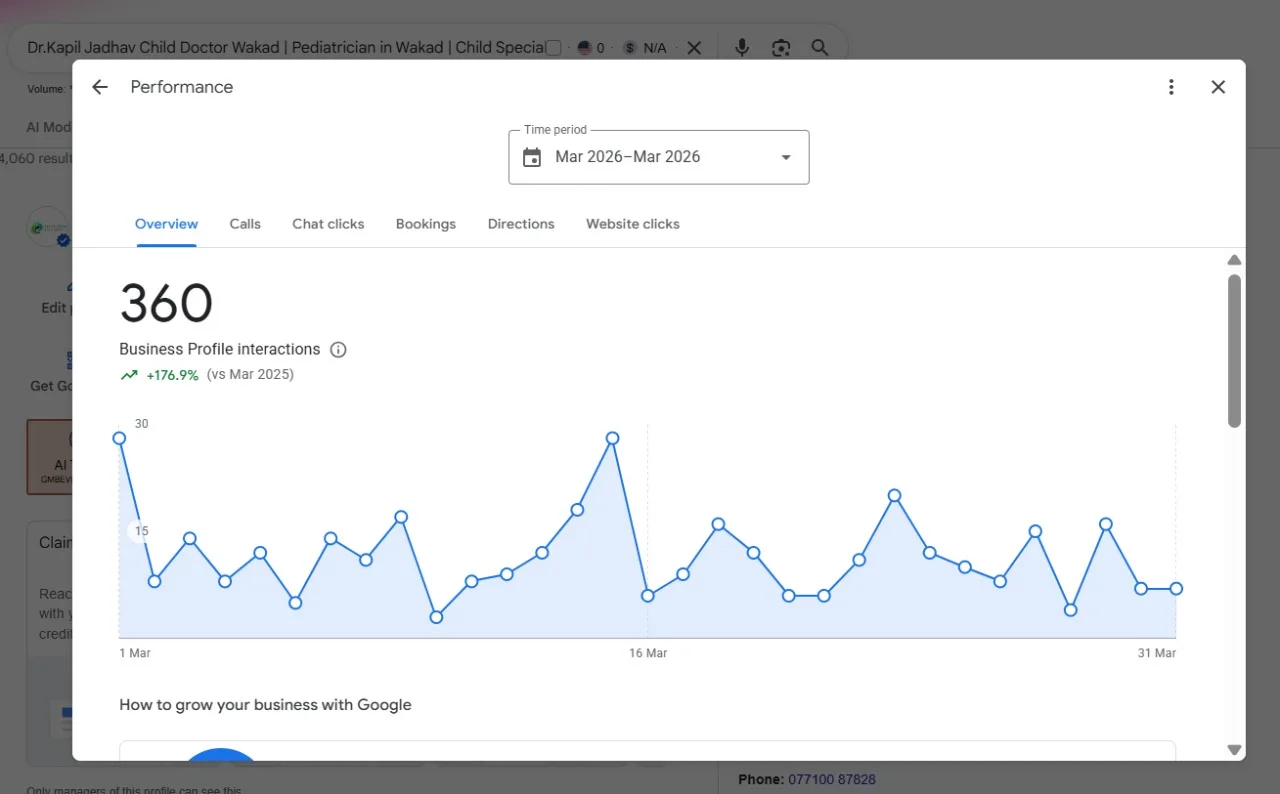
Task: Click the magnifier search icon
Action: 820,47
